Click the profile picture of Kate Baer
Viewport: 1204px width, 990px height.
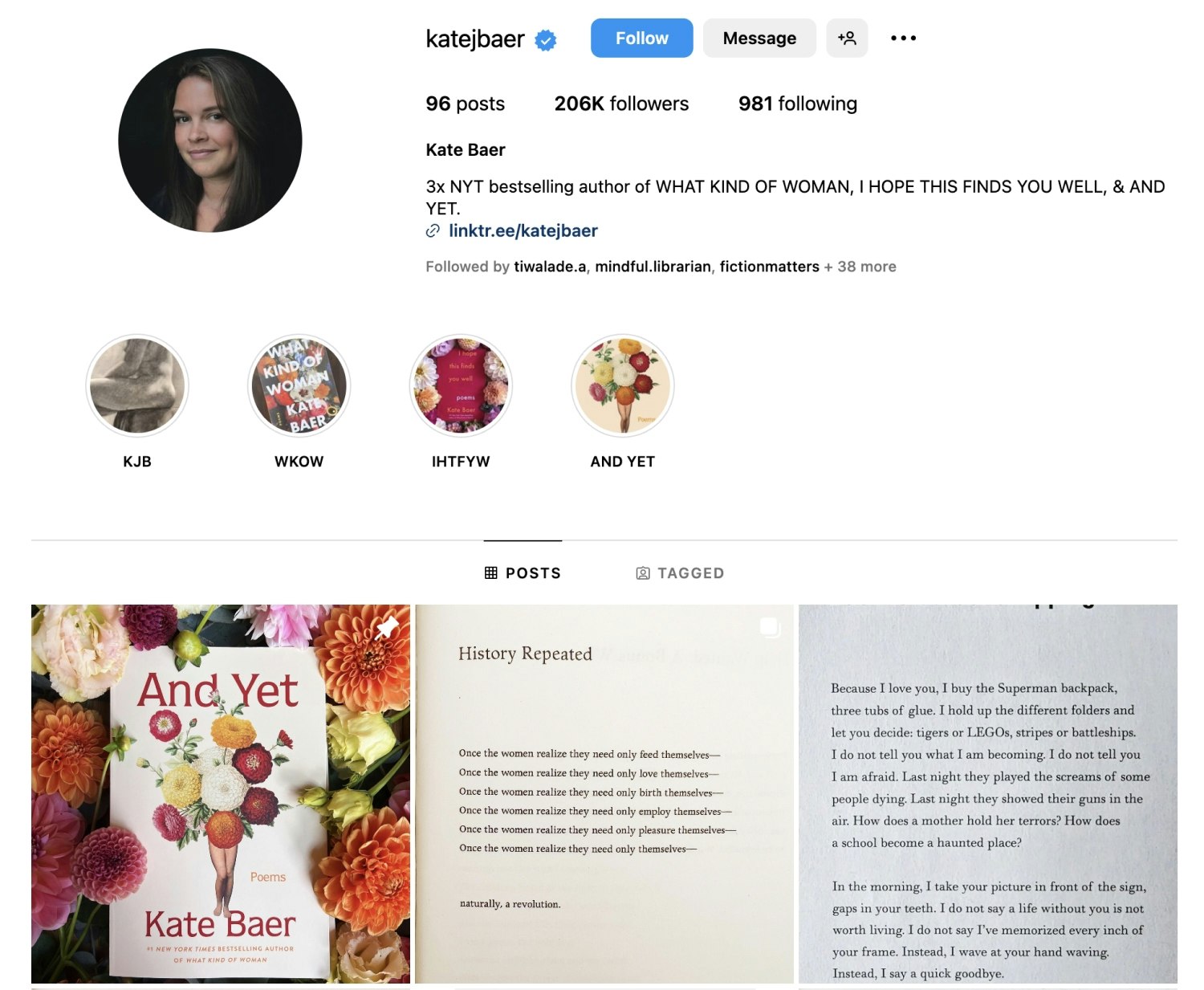point(210,141)
